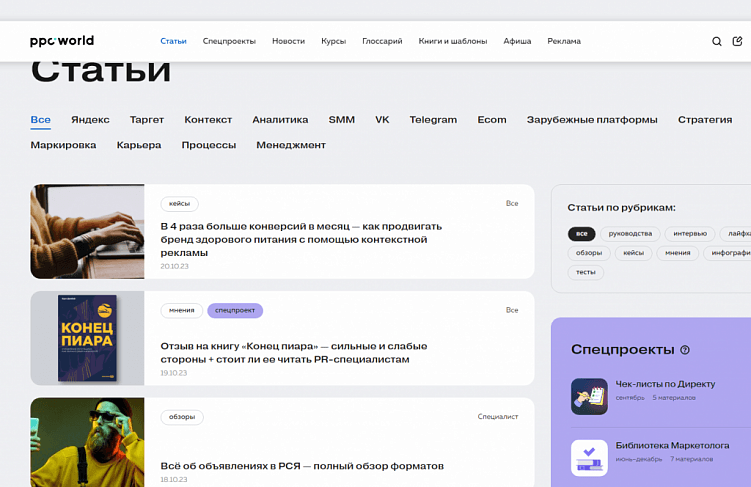
Task: Select the Ecom category tab
Action: tap(492, 120)
